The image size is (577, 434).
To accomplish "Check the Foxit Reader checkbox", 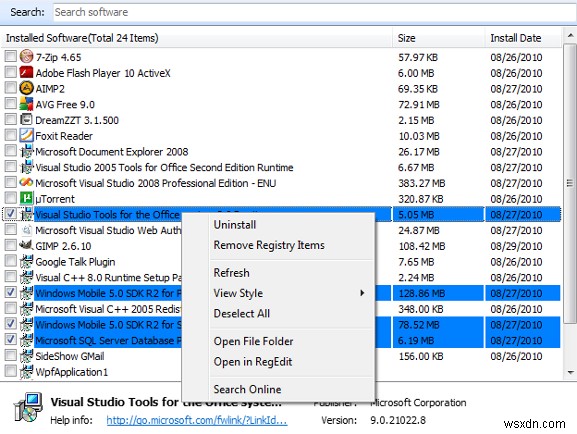I will click(x=11, y=135).
